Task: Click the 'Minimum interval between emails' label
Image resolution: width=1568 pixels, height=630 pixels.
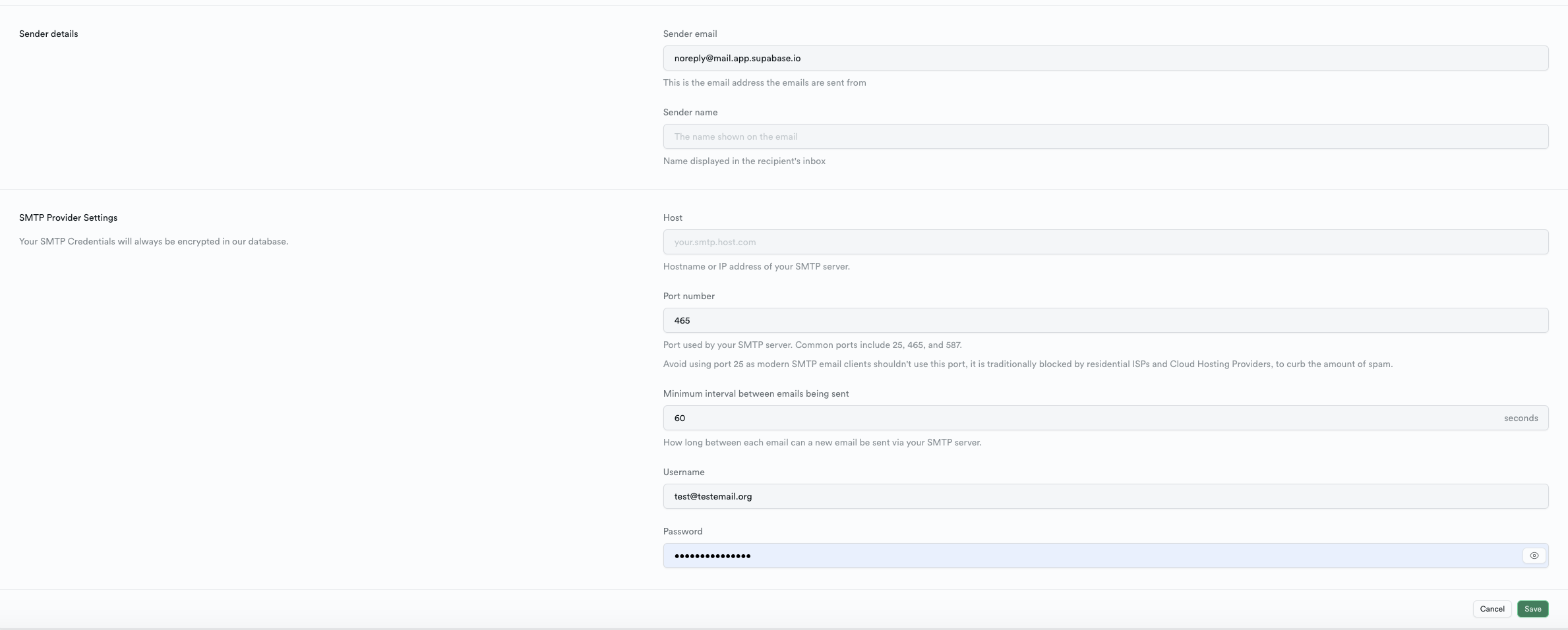Action: [x=756, y=393]
